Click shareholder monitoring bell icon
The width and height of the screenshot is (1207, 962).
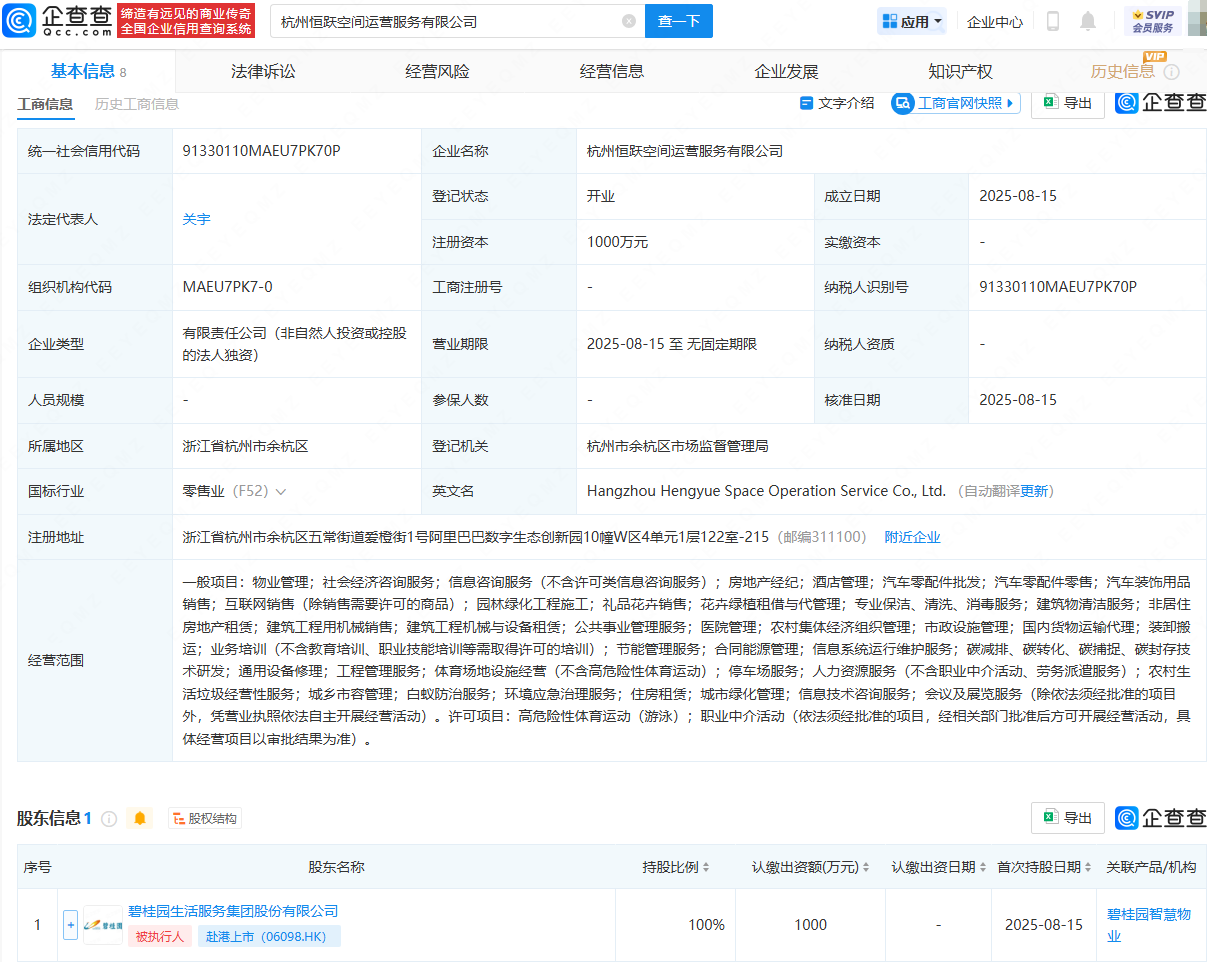click(140, 818)
